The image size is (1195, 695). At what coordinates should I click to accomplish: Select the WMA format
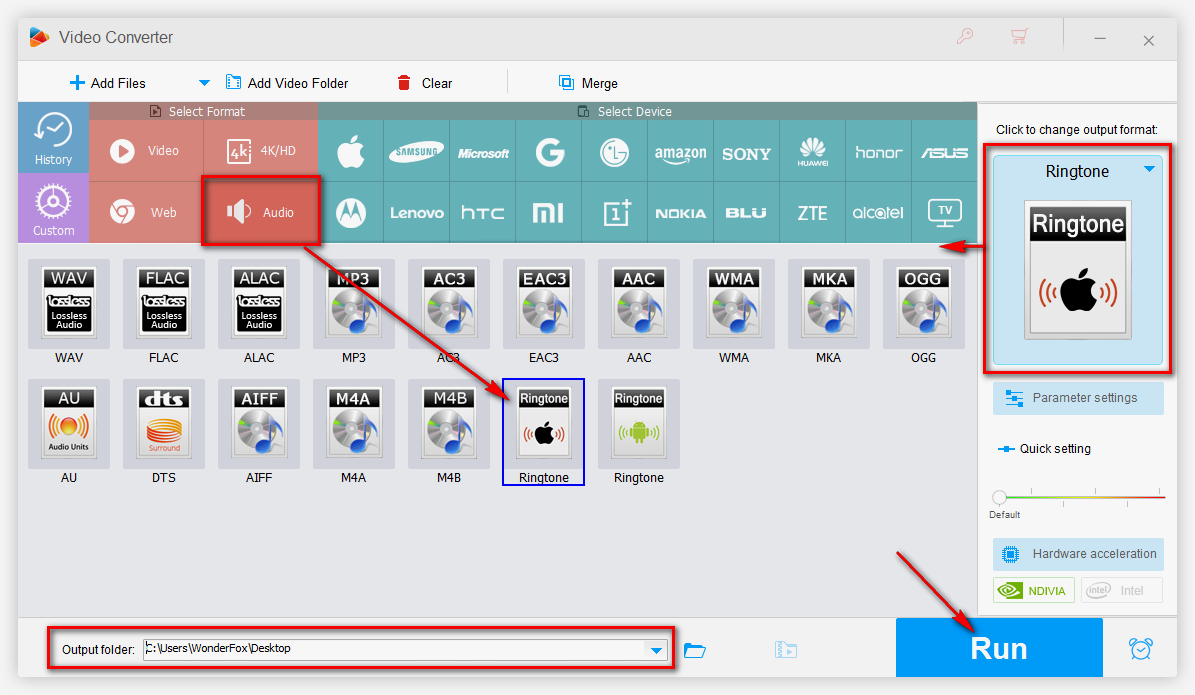pyautogui.click(x=734, y=304)
